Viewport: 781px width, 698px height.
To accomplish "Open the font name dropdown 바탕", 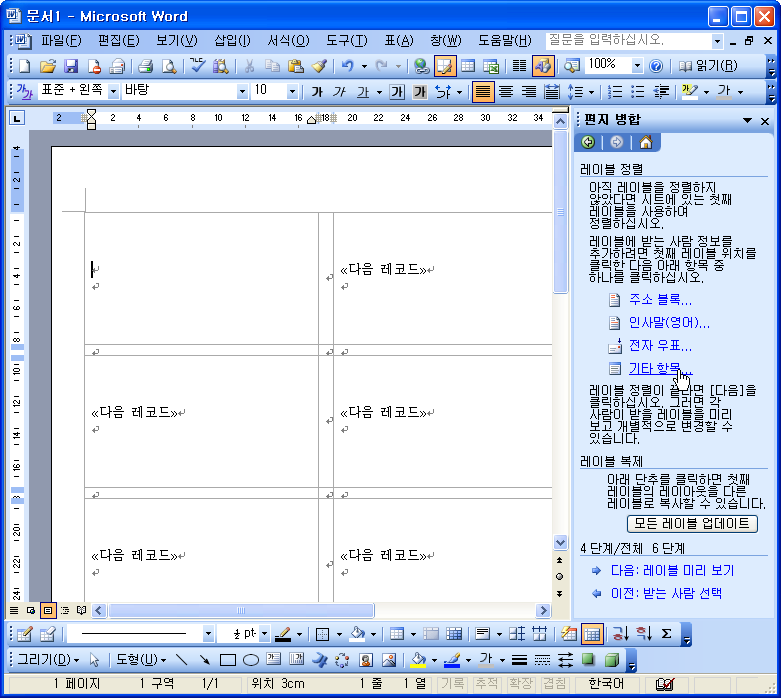I will (242, 92).
